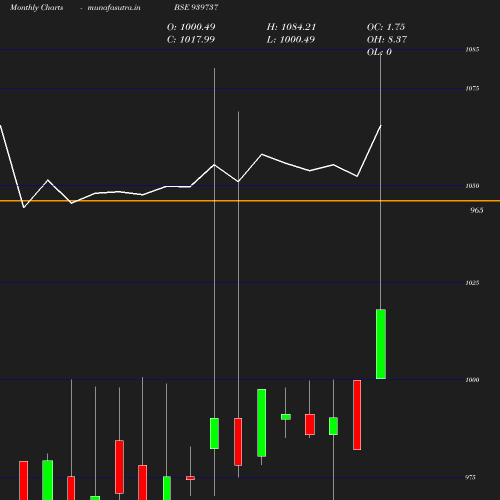Click the munafasutra.in label

(x=114, y=8)
